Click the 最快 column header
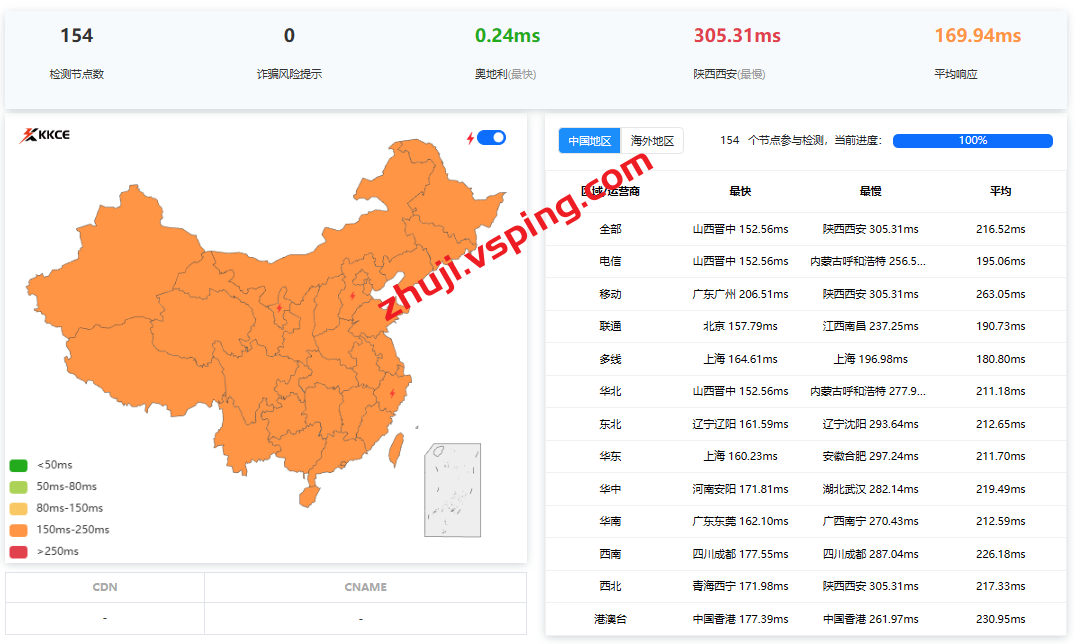 740,191
